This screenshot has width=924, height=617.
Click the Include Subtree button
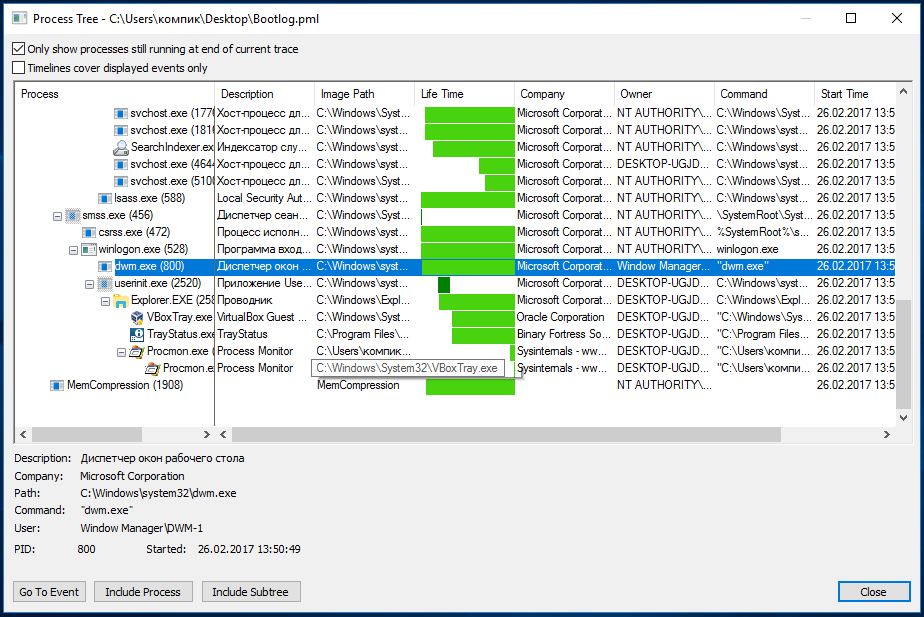point(250,592)
